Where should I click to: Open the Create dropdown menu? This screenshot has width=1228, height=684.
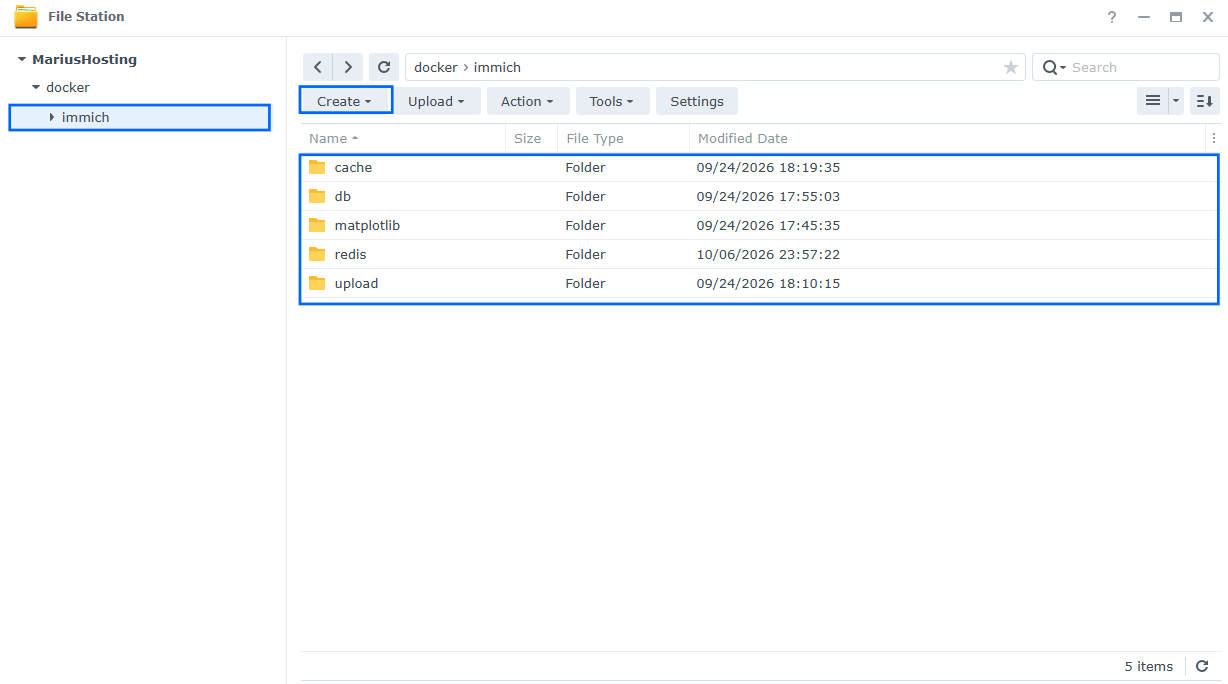click(x=345, y=101)
